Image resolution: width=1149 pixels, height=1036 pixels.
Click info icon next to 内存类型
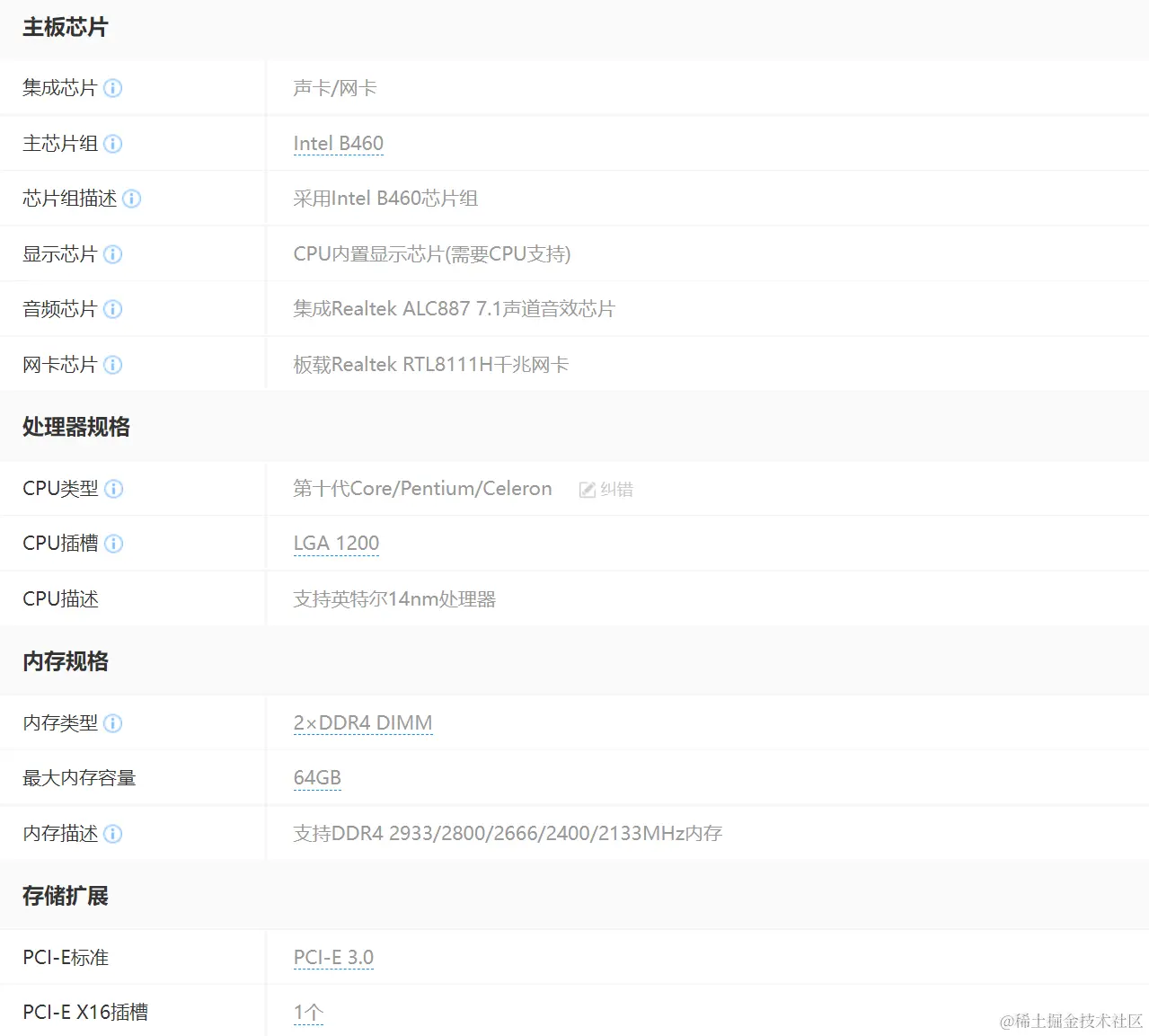click(113, 723)
